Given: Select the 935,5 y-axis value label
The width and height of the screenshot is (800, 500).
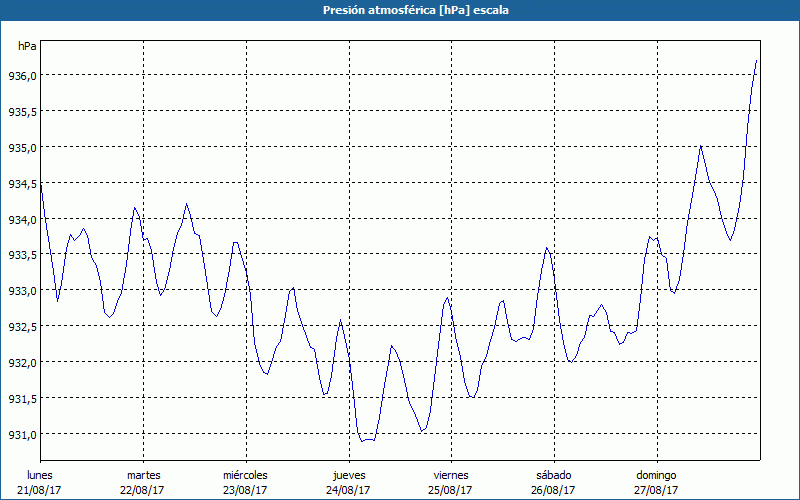Looking at the screenshot, I should 21,112.
